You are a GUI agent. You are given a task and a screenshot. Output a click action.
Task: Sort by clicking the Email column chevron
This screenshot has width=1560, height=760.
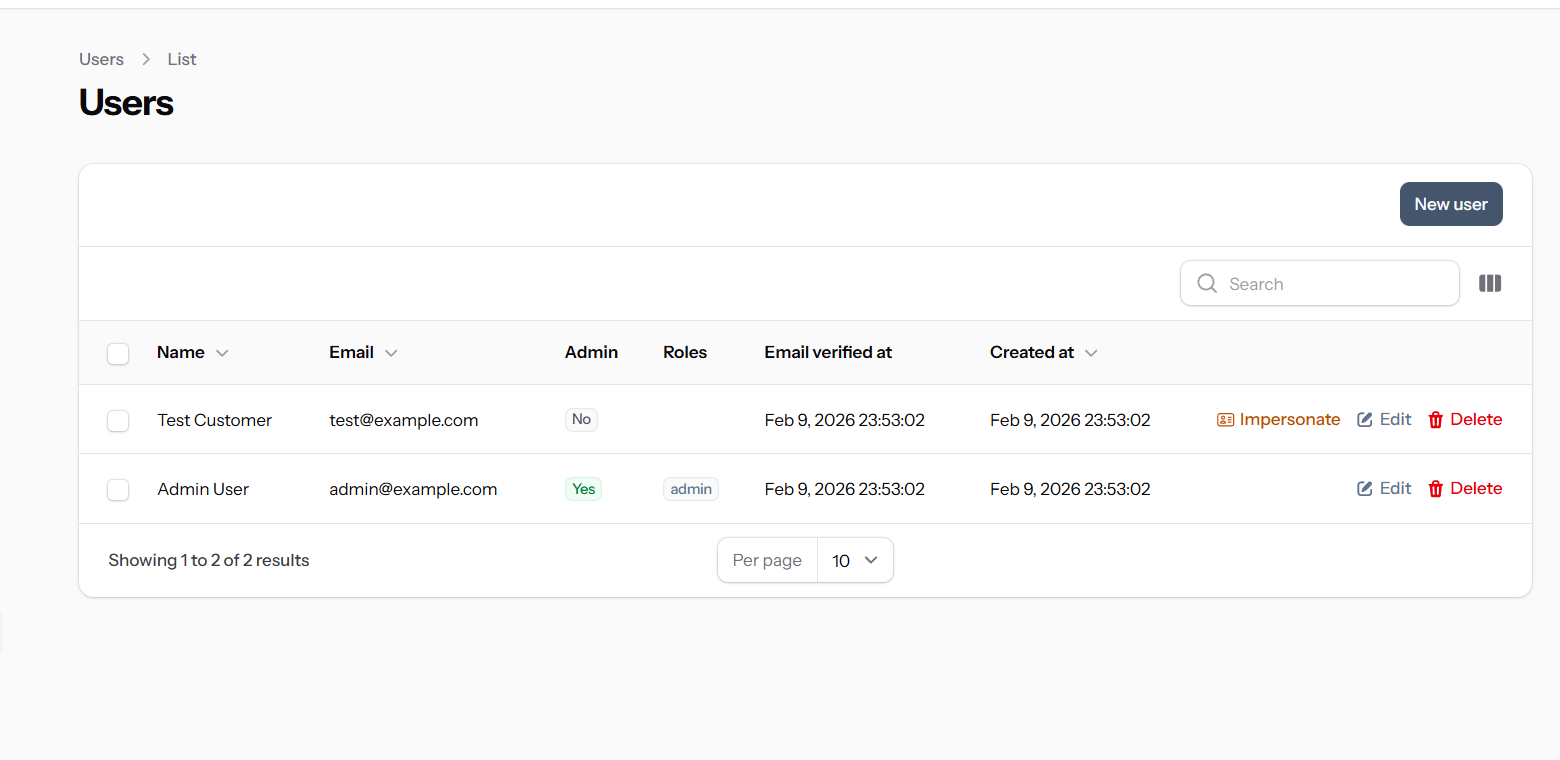tap(391, 353)
